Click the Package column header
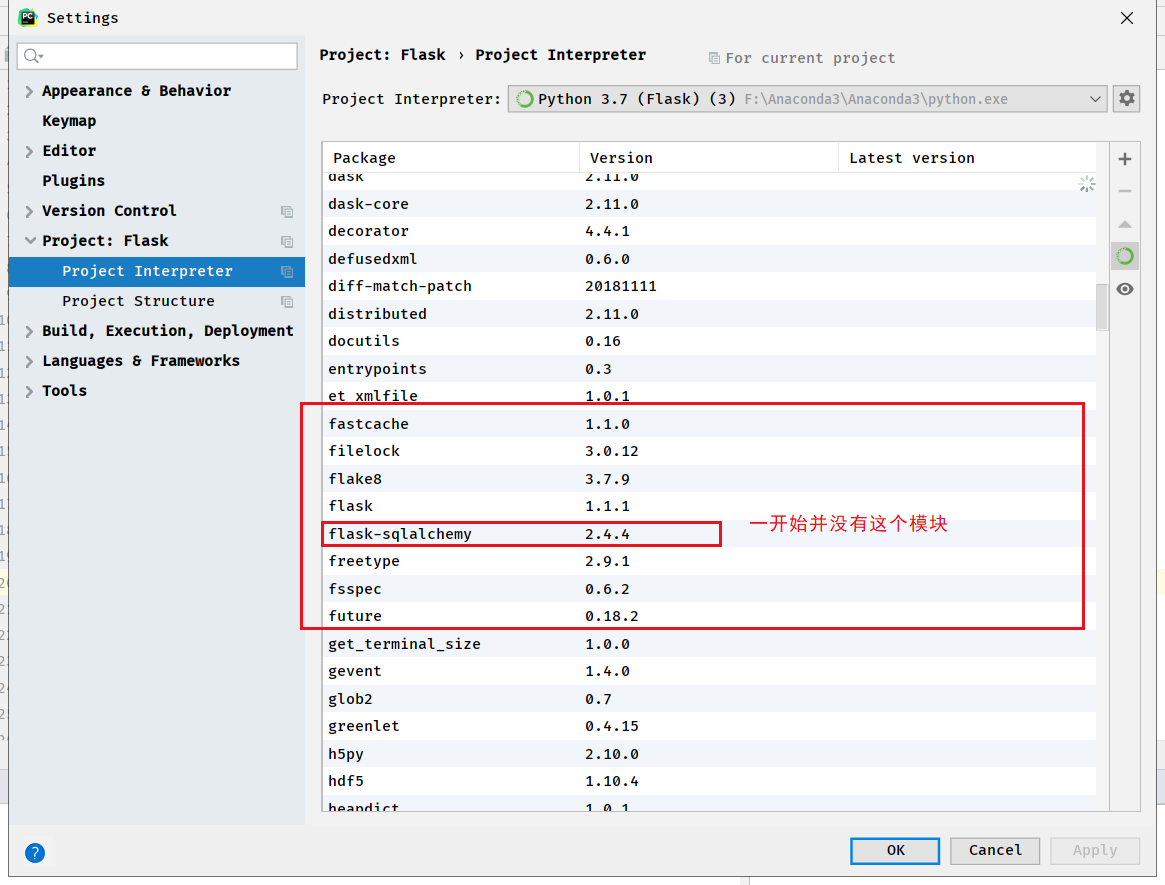 pyautogui.click(x=451, y=158)
